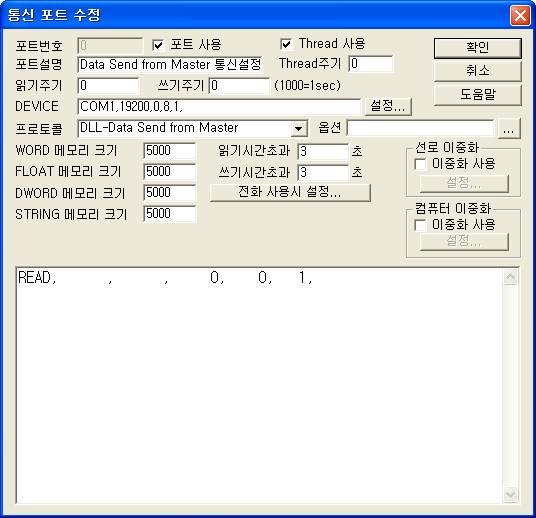Click the 읽기시간초과 timeout field
This screenshot has height=518, width=536.
pos(323,152)
